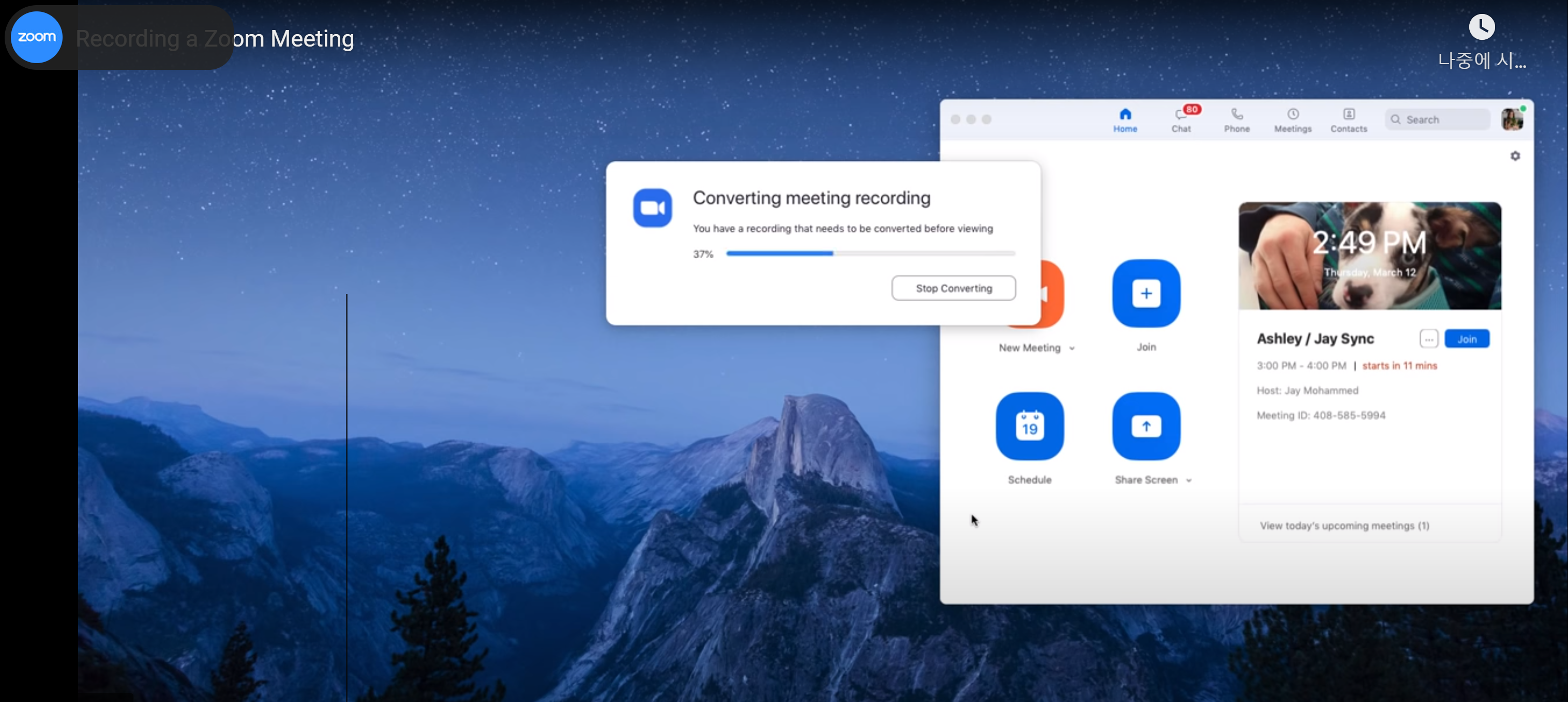1568x702 pixels.
Task: Expand the Share Screen dropdown arrow
Action: tap(1188, 481)
